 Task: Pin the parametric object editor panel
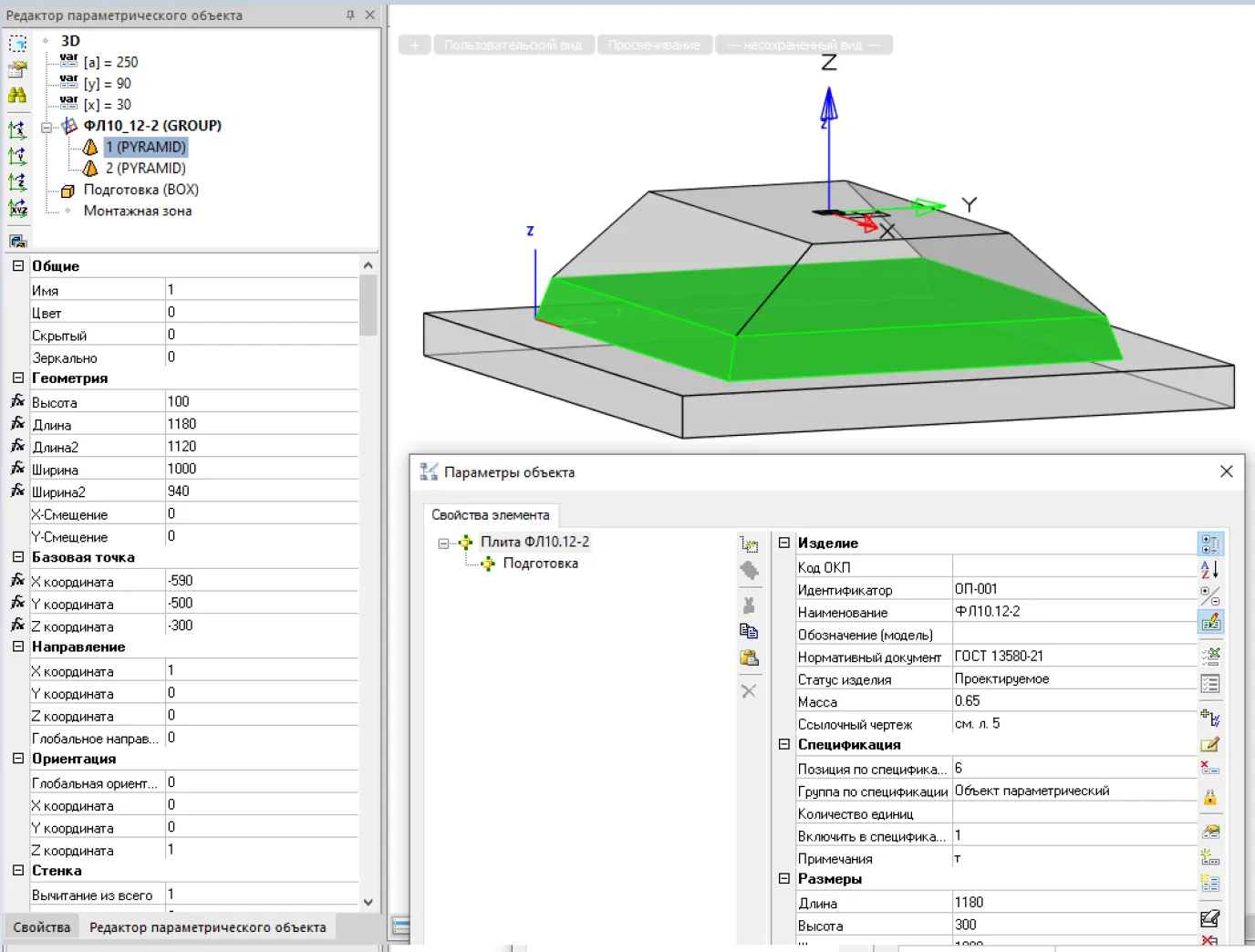tap(350, 16)
